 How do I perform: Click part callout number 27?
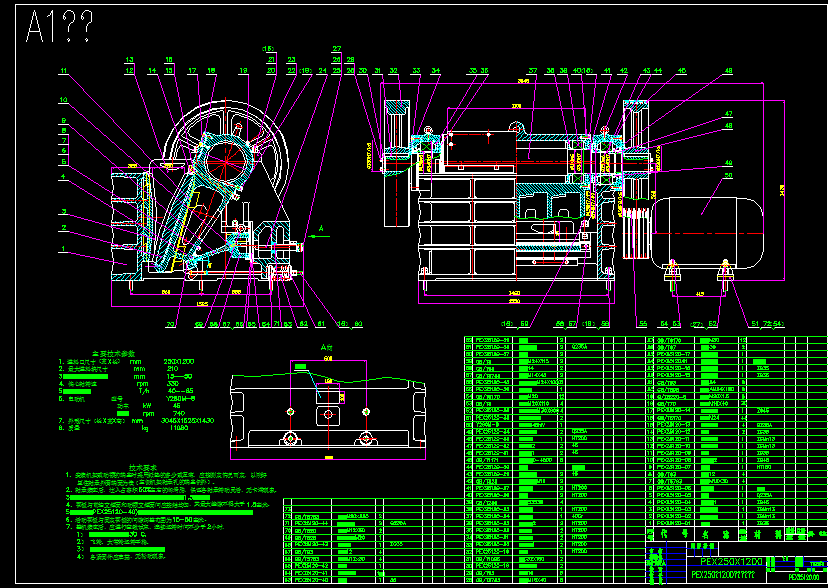click(337, 49)
